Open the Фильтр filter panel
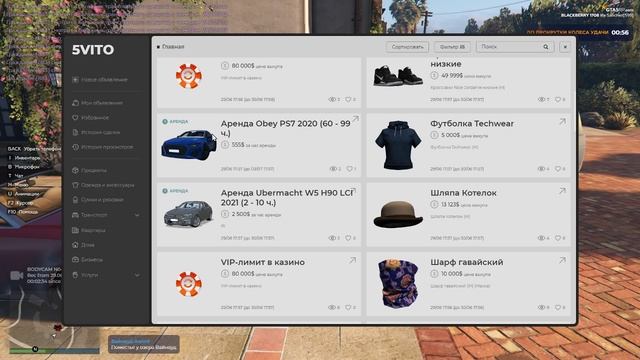This screenshot has width=640, height=360. coord(452,47)
